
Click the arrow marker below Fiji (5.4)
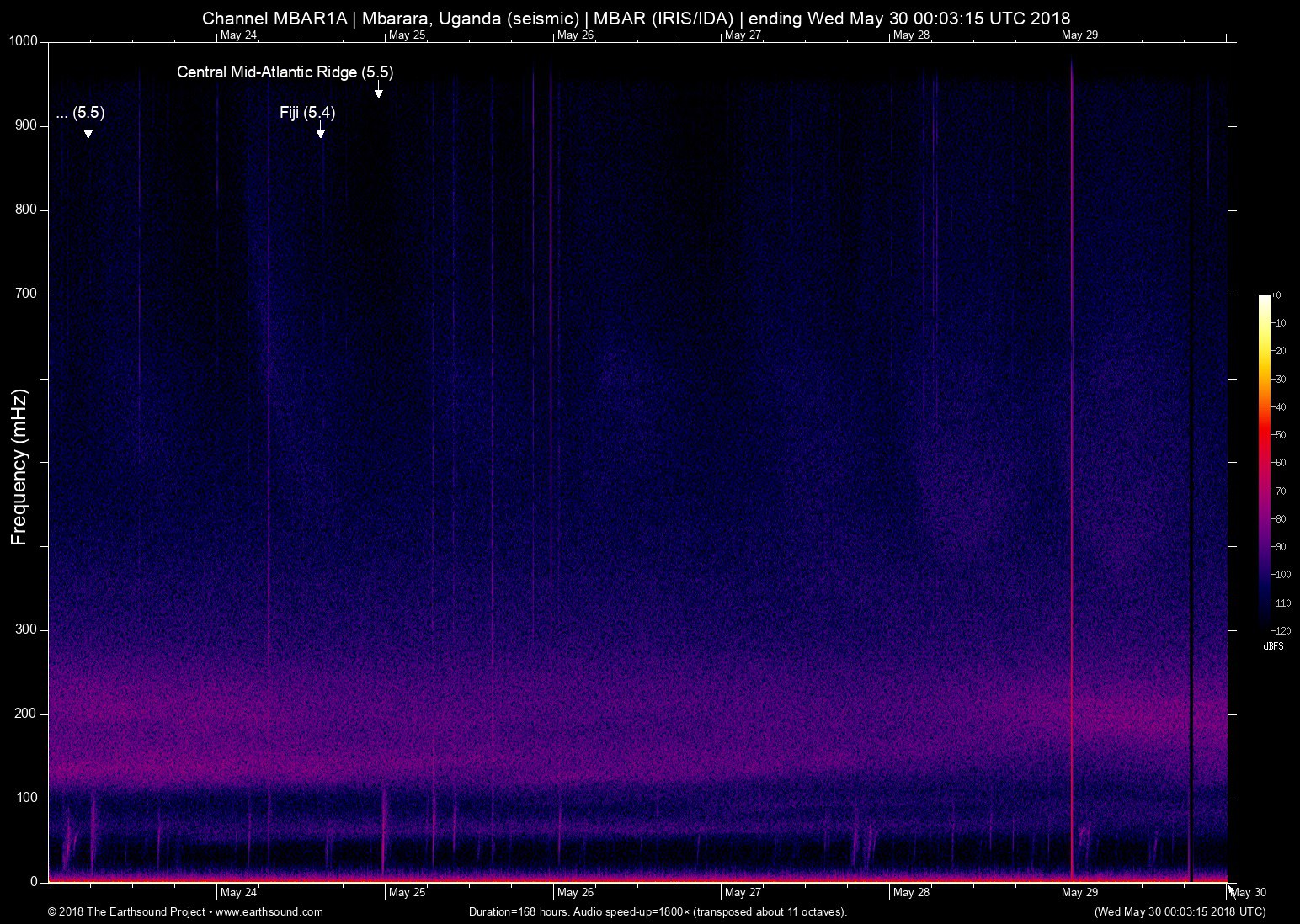click(320, 132)
